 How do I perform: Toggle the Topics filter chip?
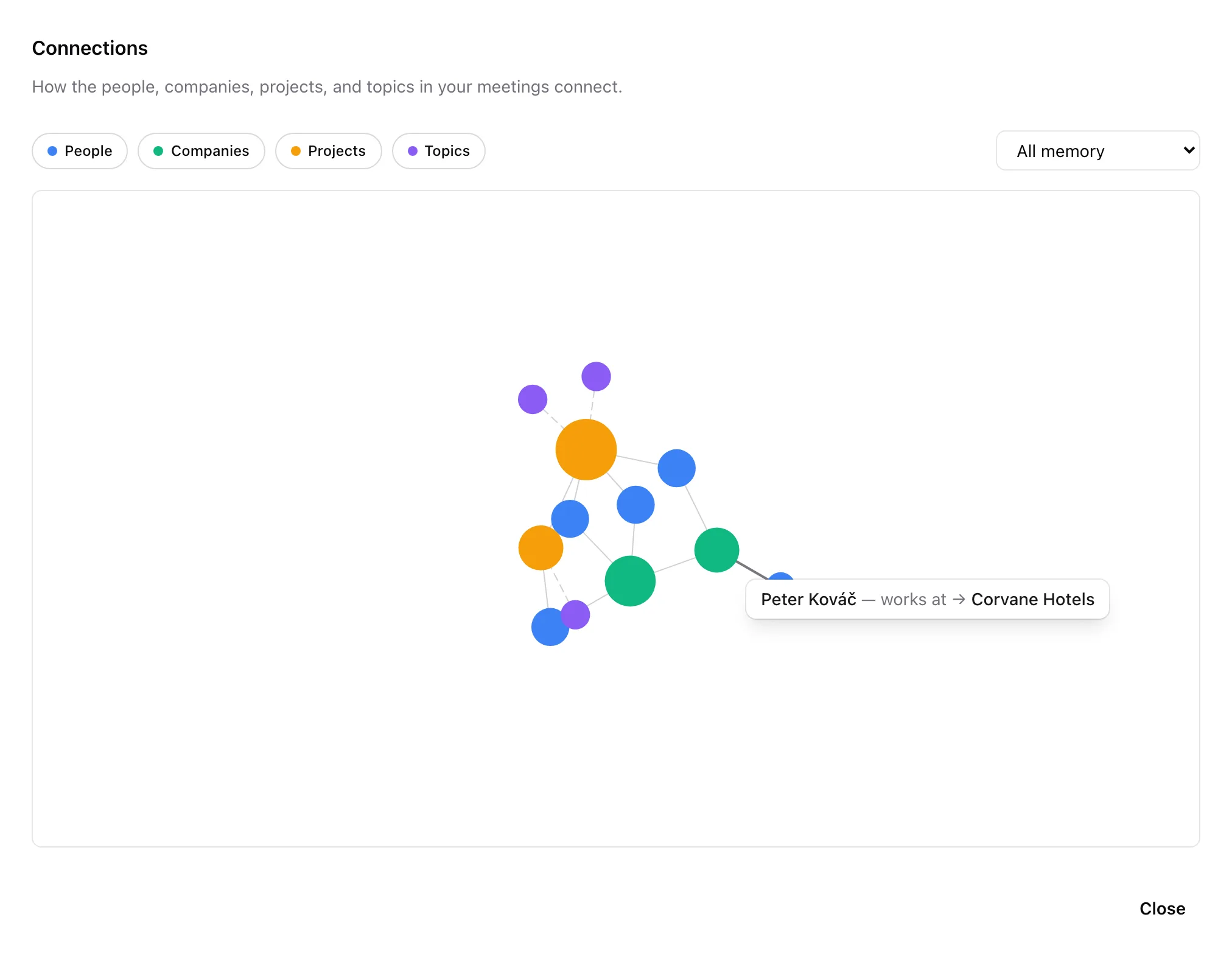(x=439, y=151)
